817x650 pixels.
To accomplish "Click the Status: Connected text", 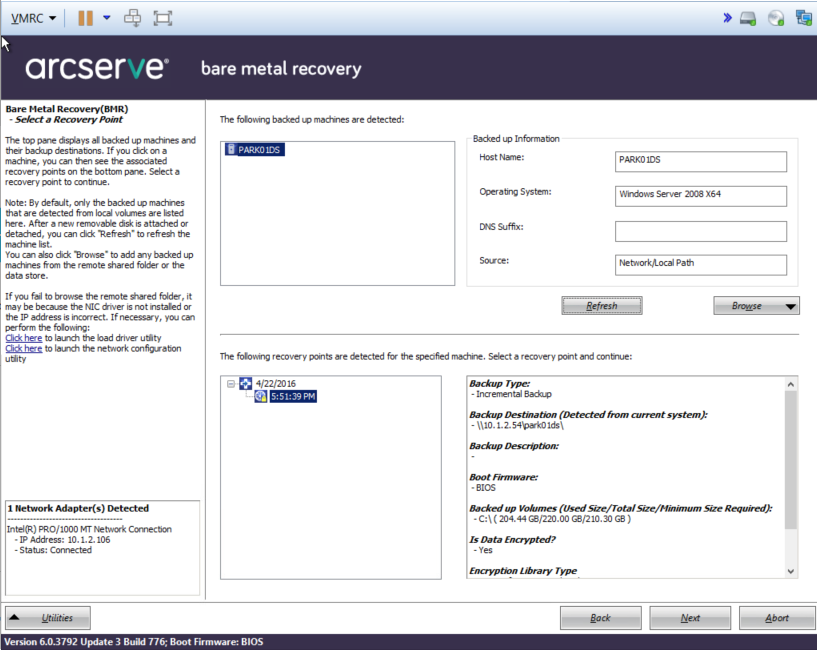I will [x=55, y=550].
